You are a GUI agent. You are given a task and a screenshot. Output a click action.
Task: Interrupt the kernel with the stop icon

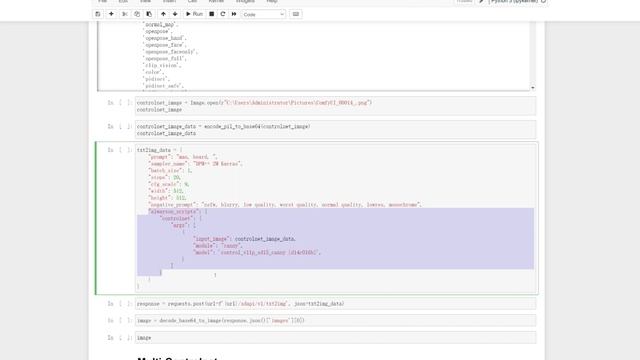tap(211, 14)
